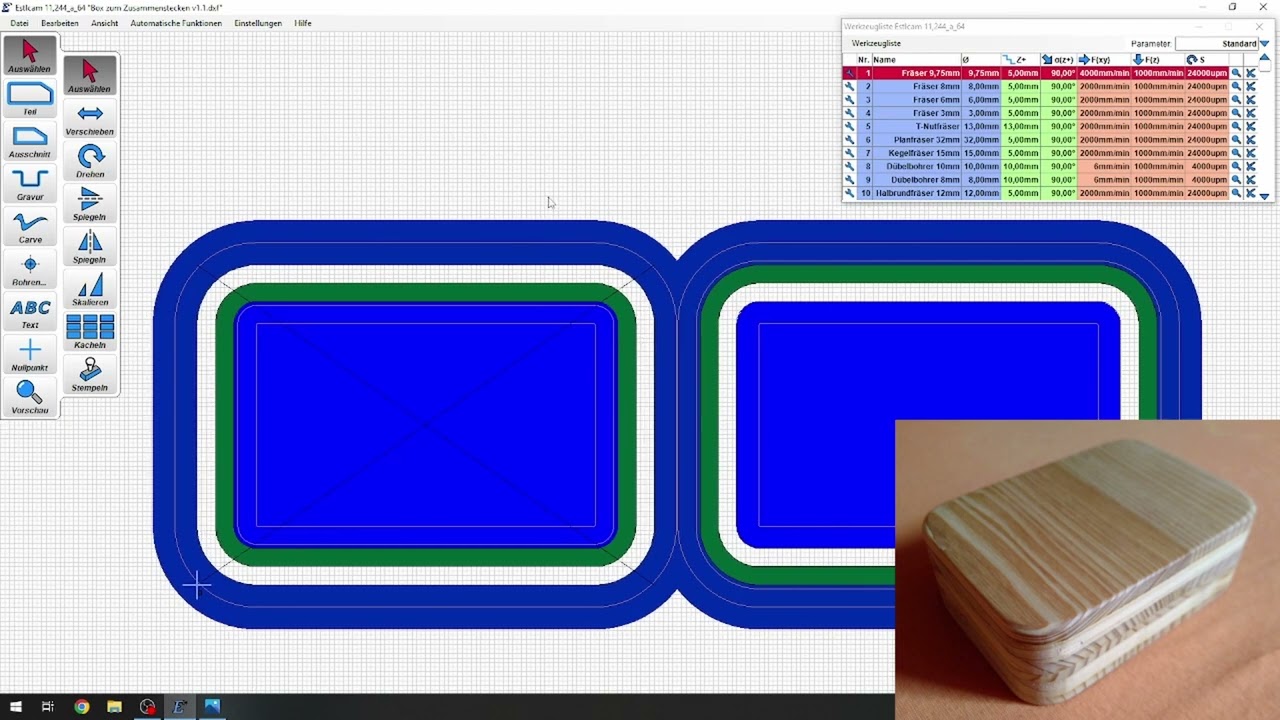Click the Z+ depth column header
The height and width of the screenshot is (720, 1280).
coord(1020,60)
